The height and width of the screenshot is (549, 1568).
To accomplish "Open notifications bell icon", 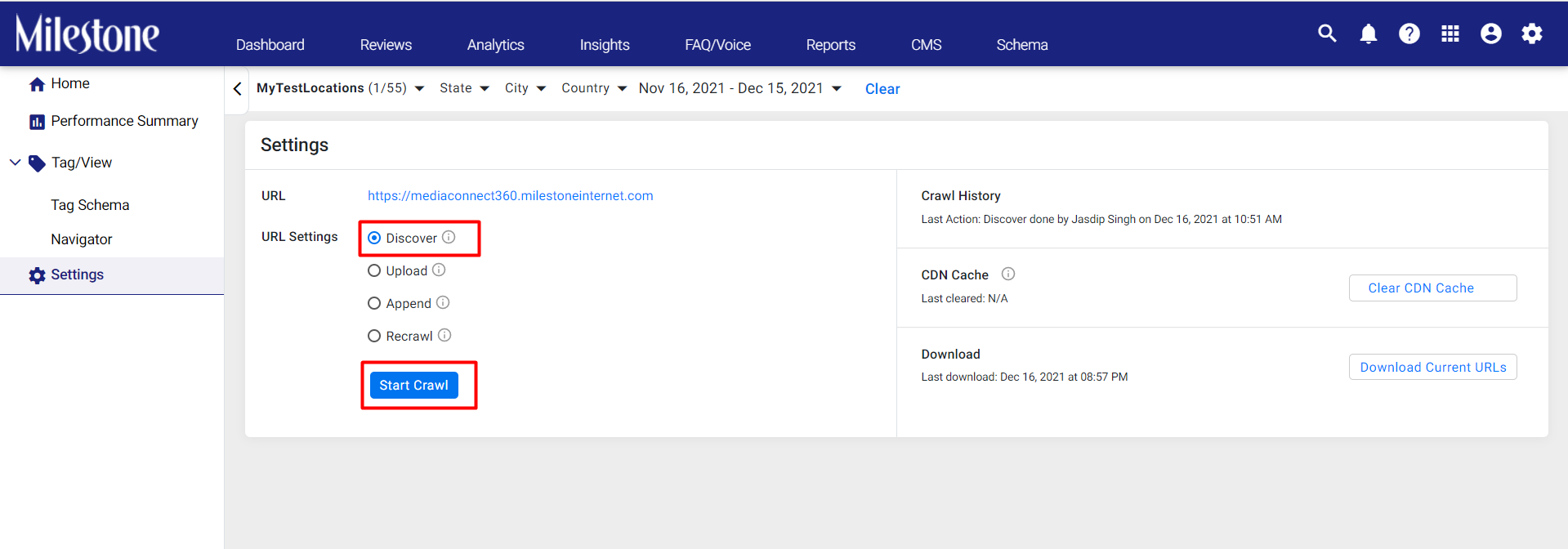I will (x=1369, y=33).
